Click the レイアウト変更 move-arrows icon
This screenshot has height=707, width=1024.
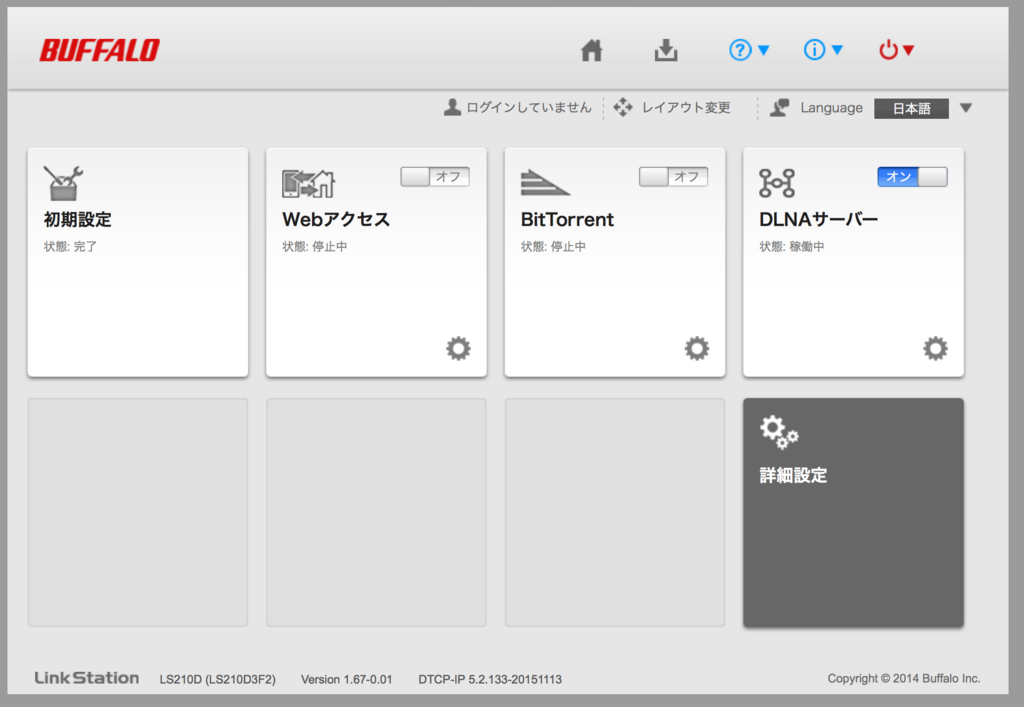[x=623, y=107]
